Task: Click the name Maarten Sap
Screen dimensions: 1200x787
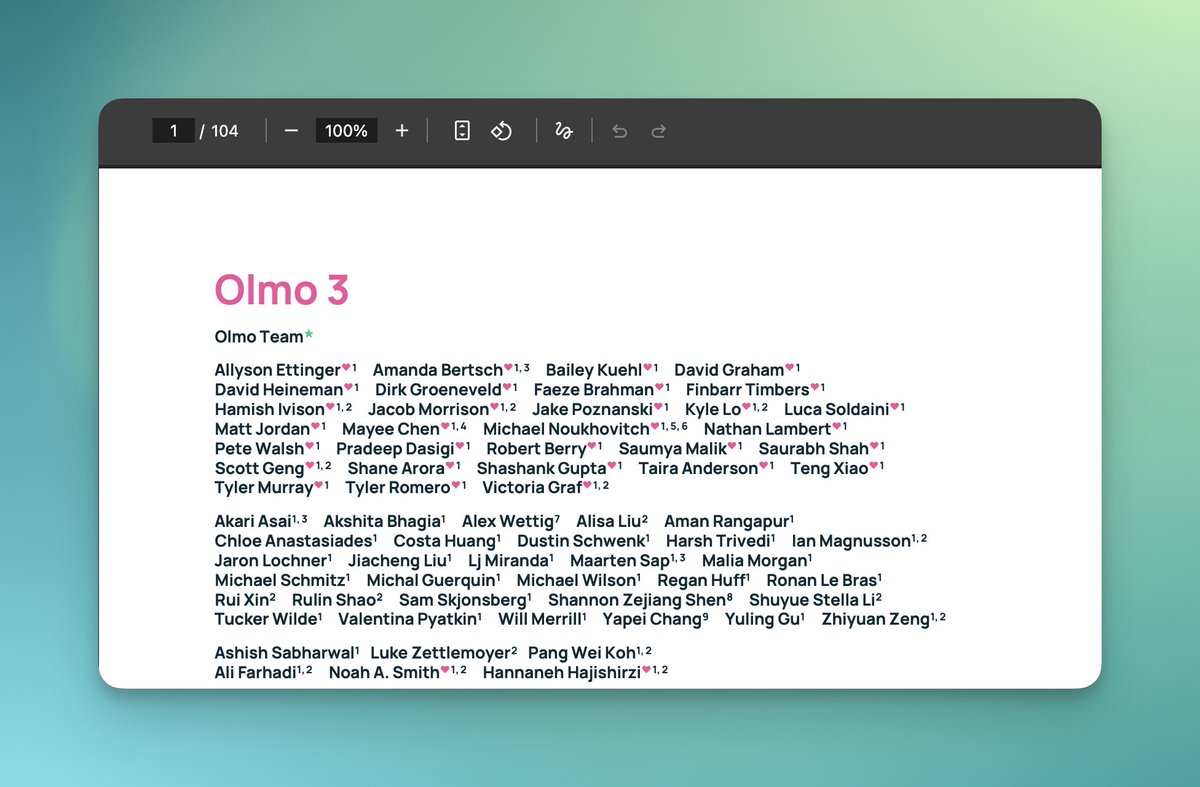Action: tap(620, 560)
